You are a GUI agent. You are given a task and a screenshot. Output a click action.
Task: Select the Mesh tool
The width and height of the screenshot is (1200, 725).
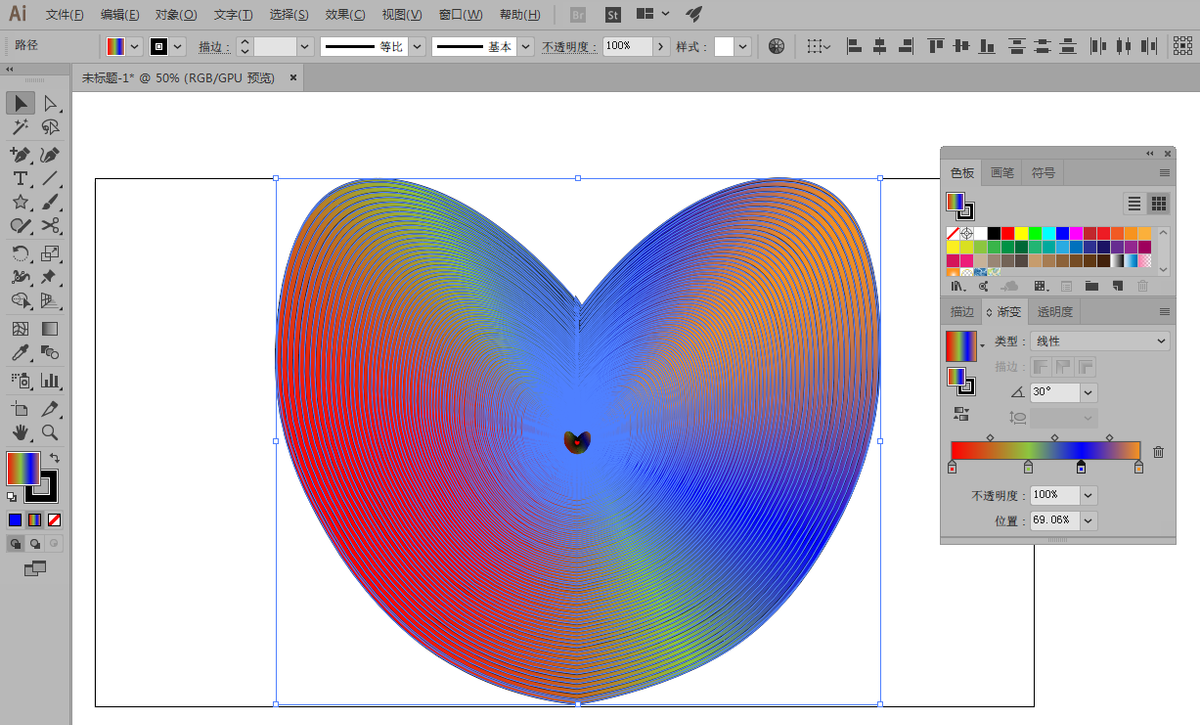point(20,328)
